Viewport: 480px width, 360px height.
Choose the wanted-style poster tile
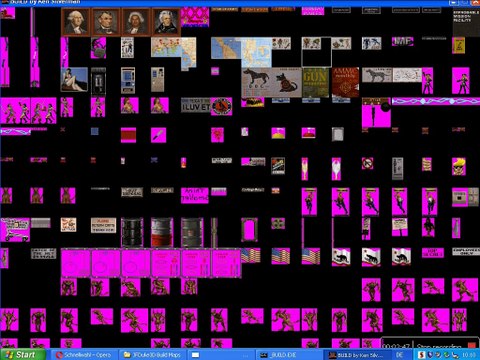[127, 47]
